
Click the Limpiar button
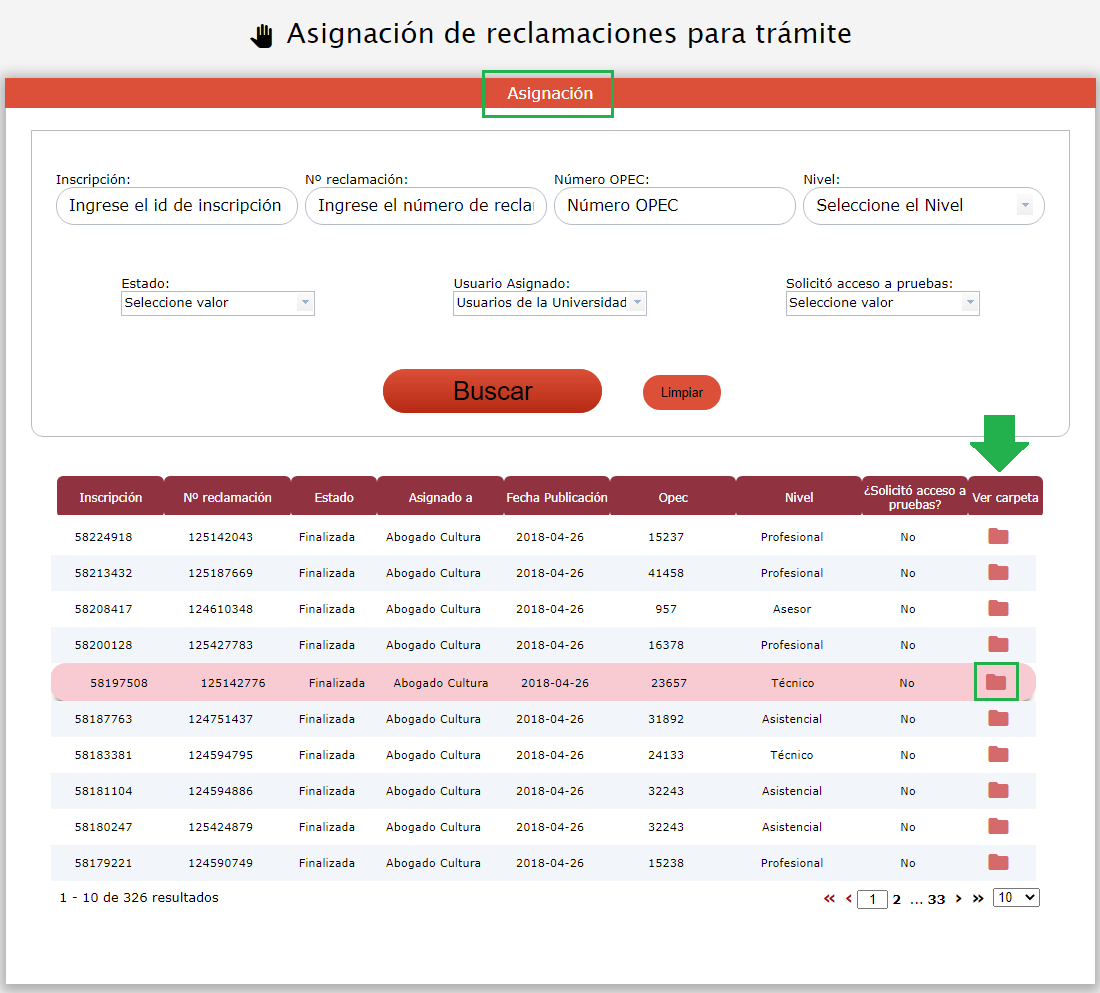click(x=681, y=393)
